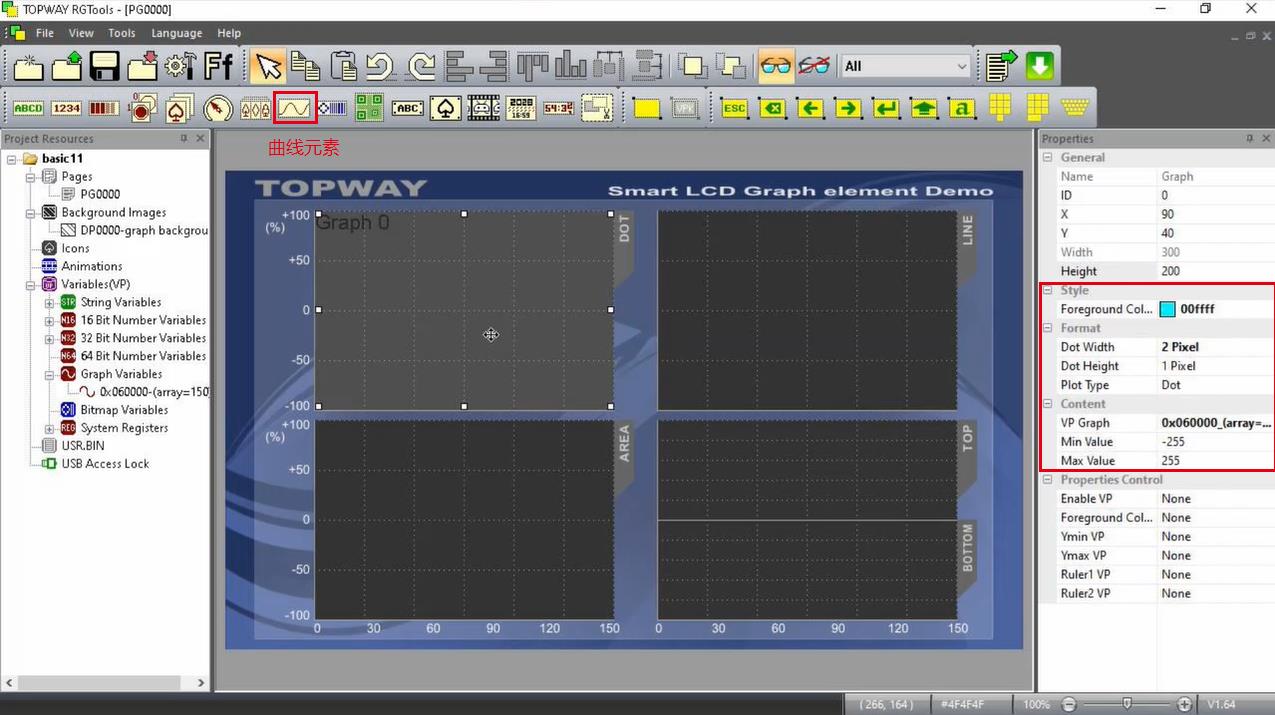Toggle hide elements crossed-out glasses icon
The width and height of the screenshot is (1275, 715).
pyautogui.click(x=814, y=66)
